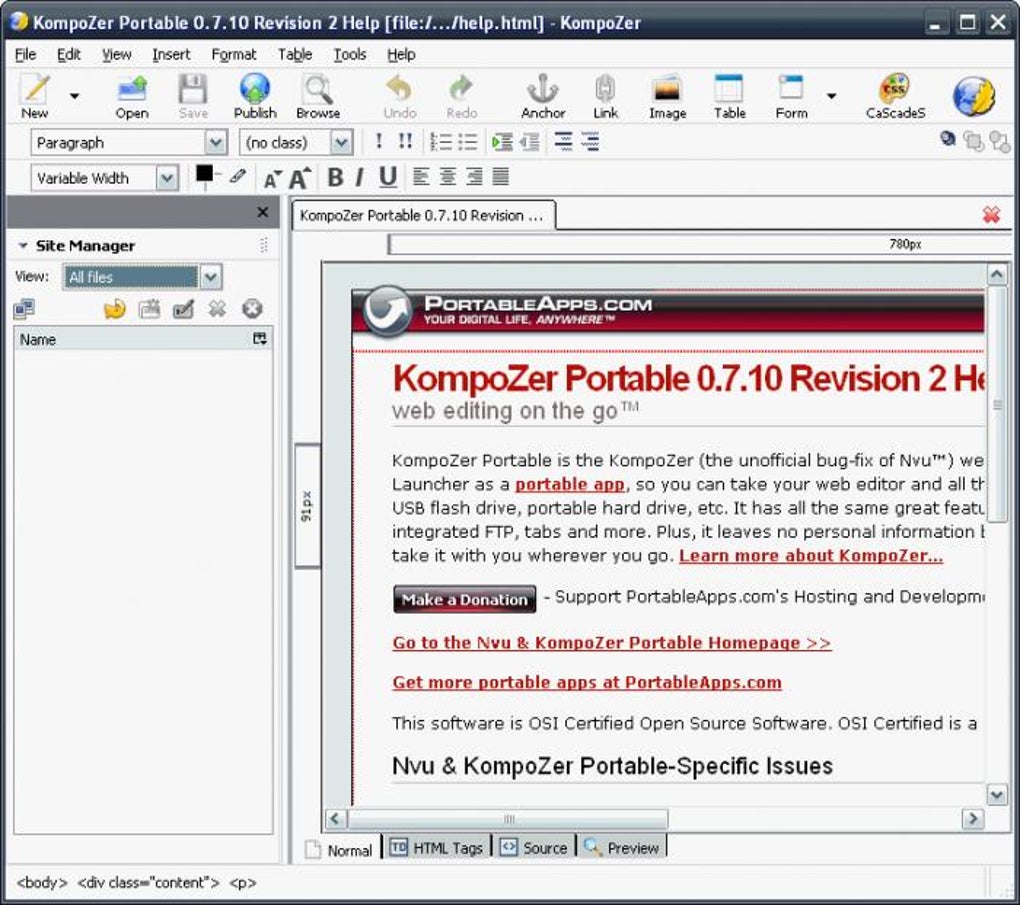Click the Publish globe icon
Image resolution: width=1020 pixels, height=905 pixels.
[x=255, y=88]
